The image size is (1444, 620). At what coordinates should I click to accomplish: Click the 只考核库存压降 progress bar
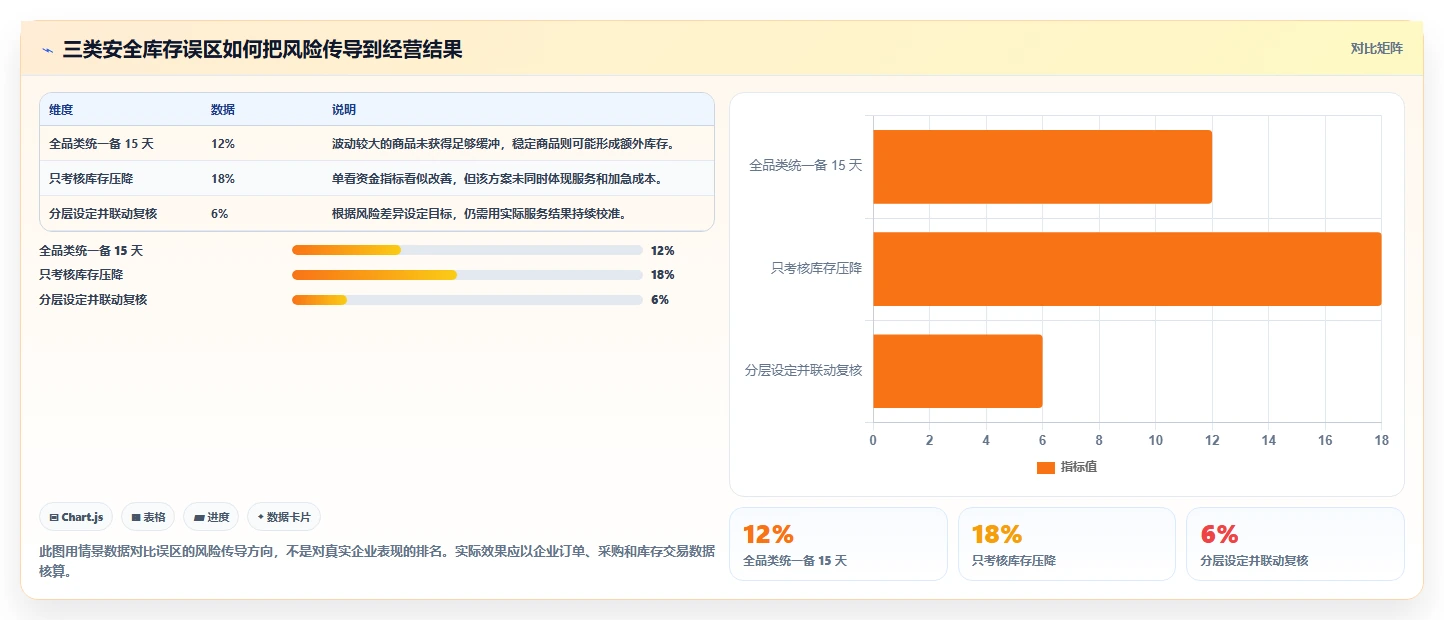click(x=467, y=274)
